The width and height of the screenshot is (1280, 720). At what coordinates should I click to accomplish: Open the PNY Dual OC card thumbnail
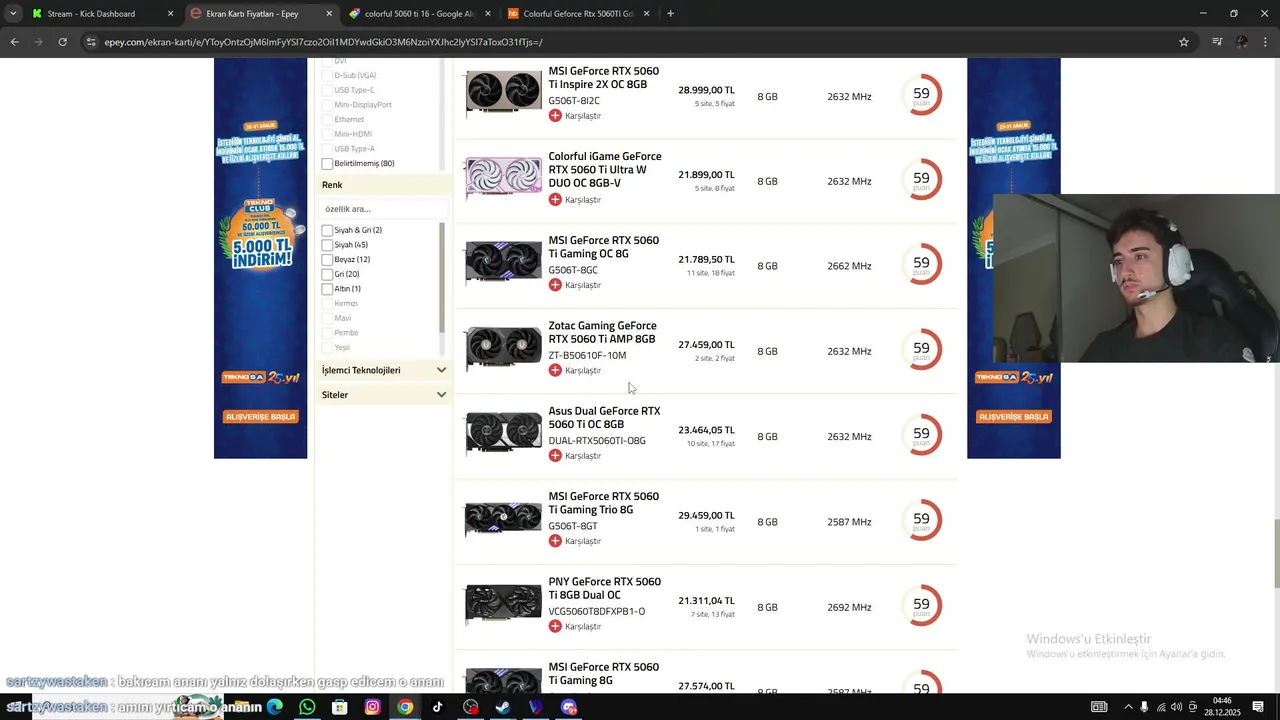(503, 604)
